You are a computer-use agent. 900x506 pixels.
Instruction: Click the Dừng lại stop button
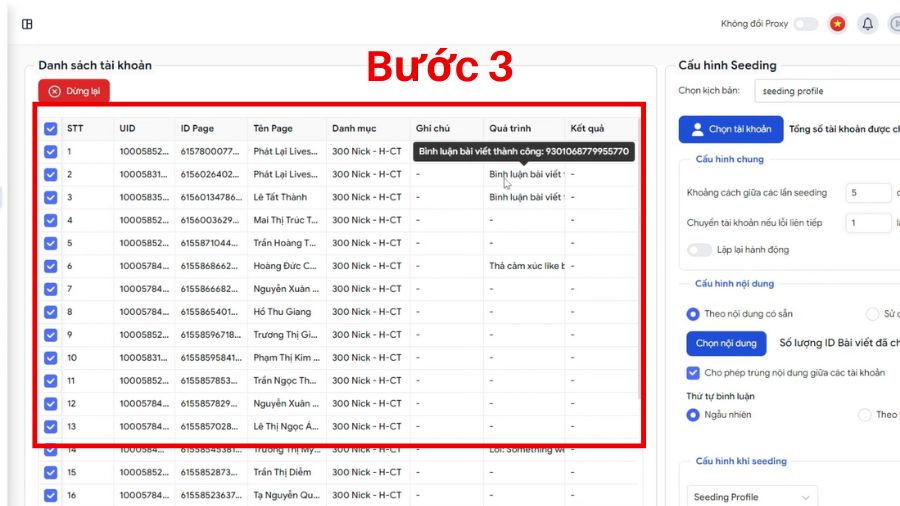74,91
